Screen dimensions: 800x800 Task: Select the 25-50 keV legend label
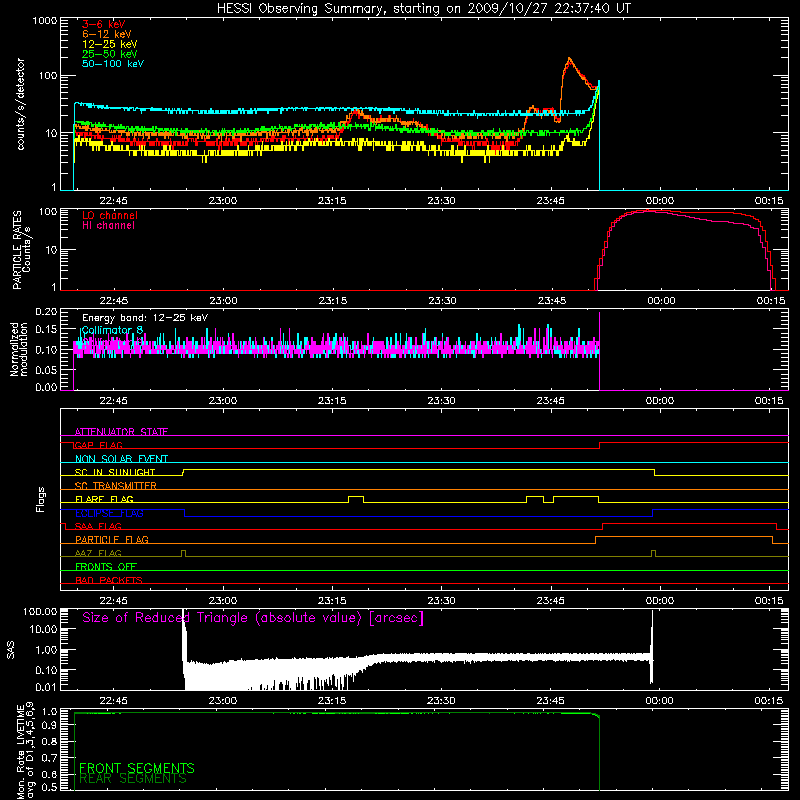[110, 54]
